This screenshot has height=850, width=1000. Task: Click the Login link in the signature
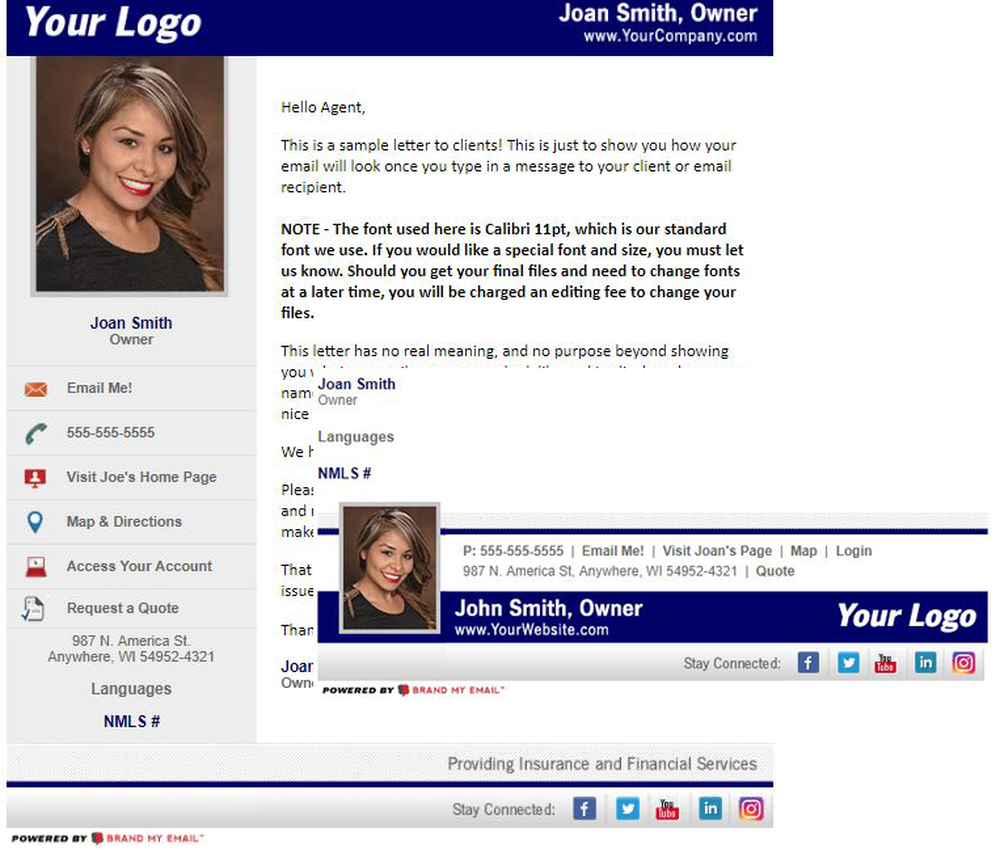click(856, 550)
